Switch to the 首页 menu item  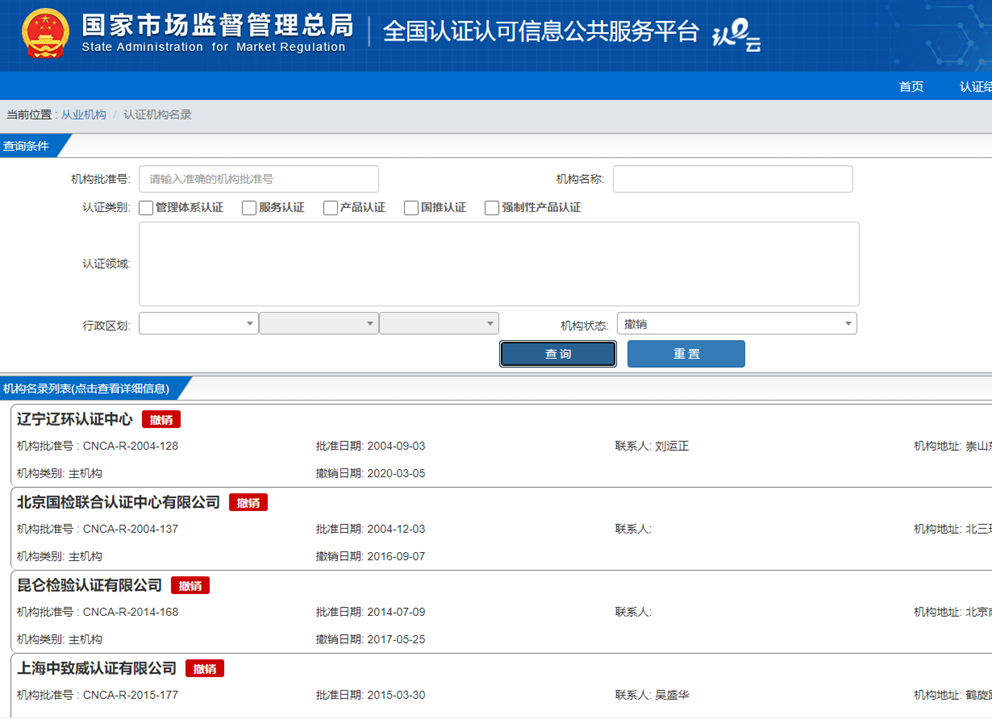tap(911, 87)
